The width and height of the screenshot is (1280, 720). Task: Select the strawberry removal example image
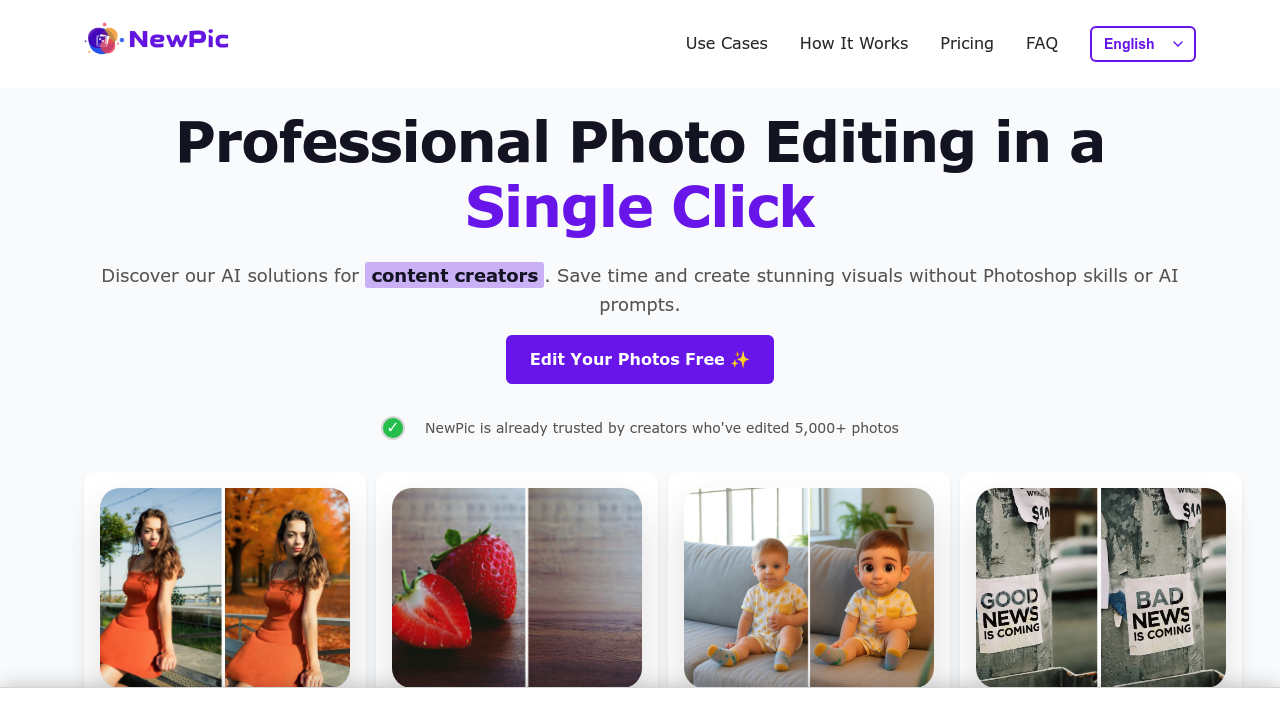pyautogui.click(x=517, y=588)
